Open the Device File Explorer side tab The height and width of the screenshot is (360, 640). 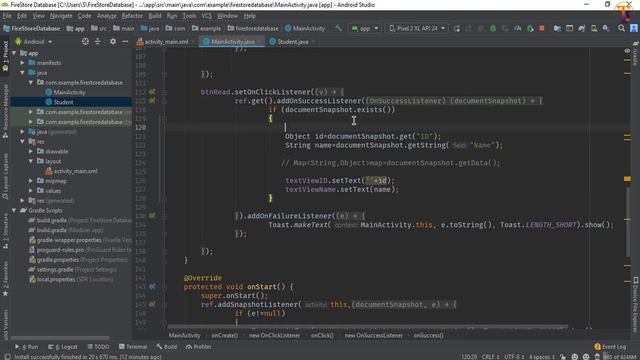pos(636,304)
